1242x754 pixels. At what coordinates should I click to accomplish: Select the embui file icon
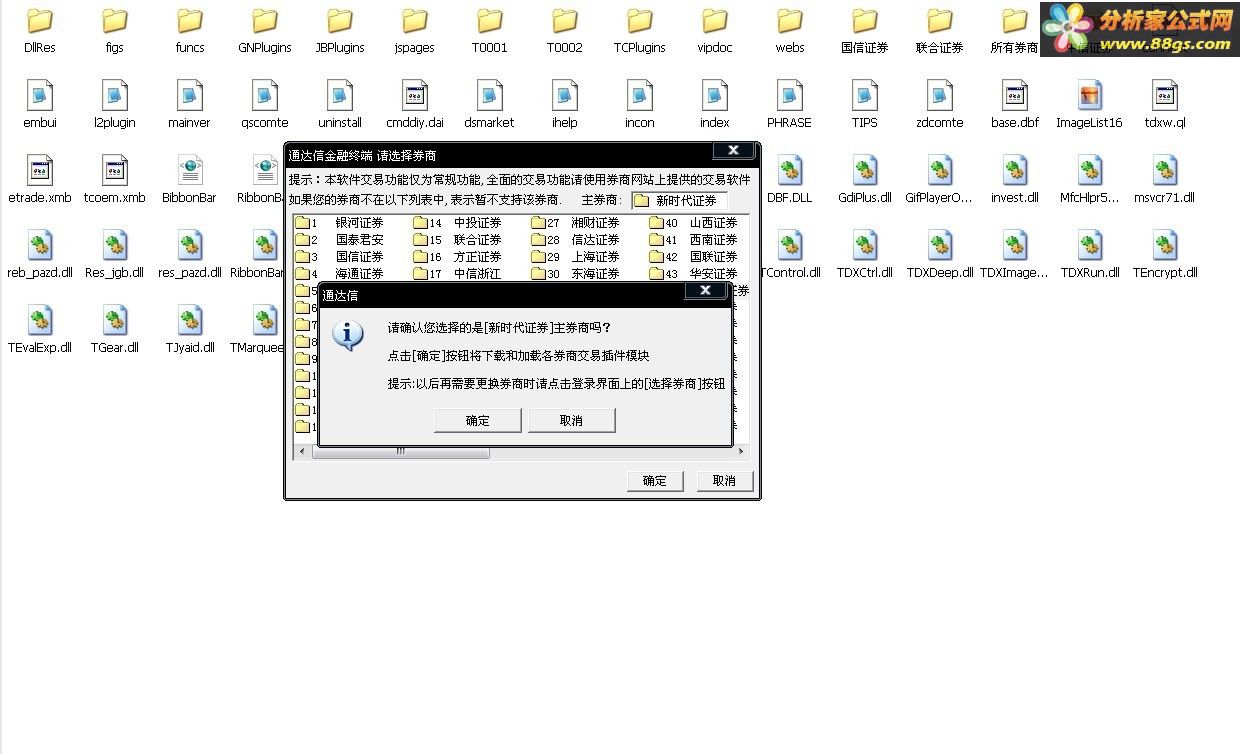[40, 104]
